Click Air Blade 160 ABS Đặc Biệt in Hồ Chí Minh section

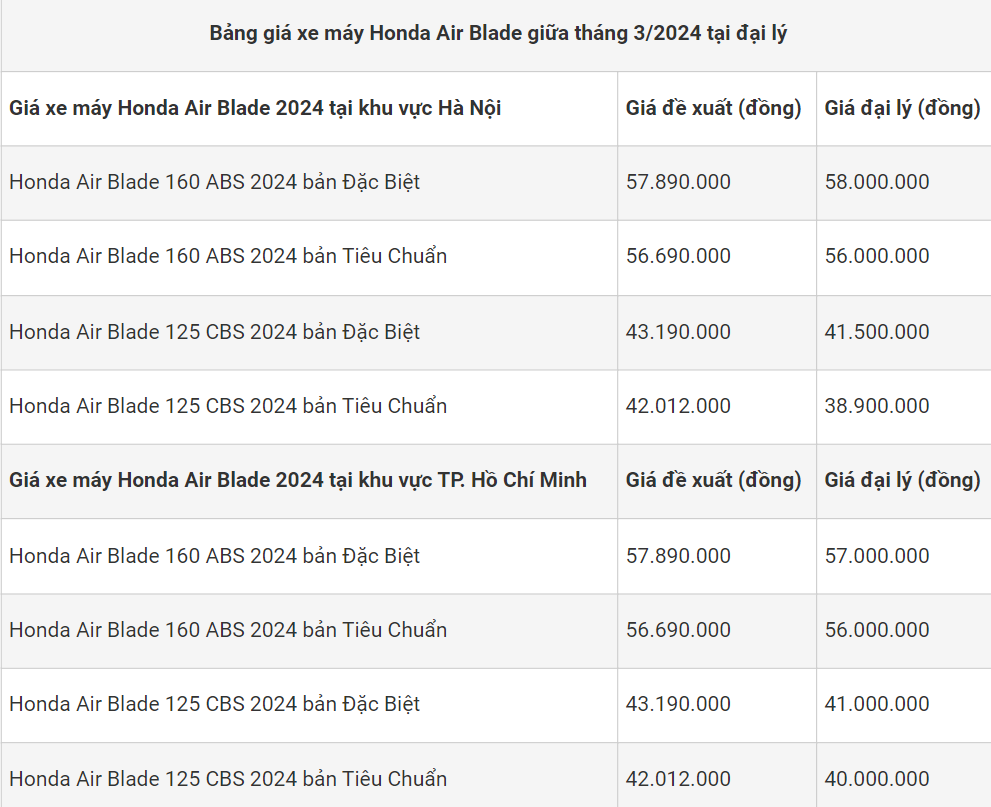(x=214, y=556)
